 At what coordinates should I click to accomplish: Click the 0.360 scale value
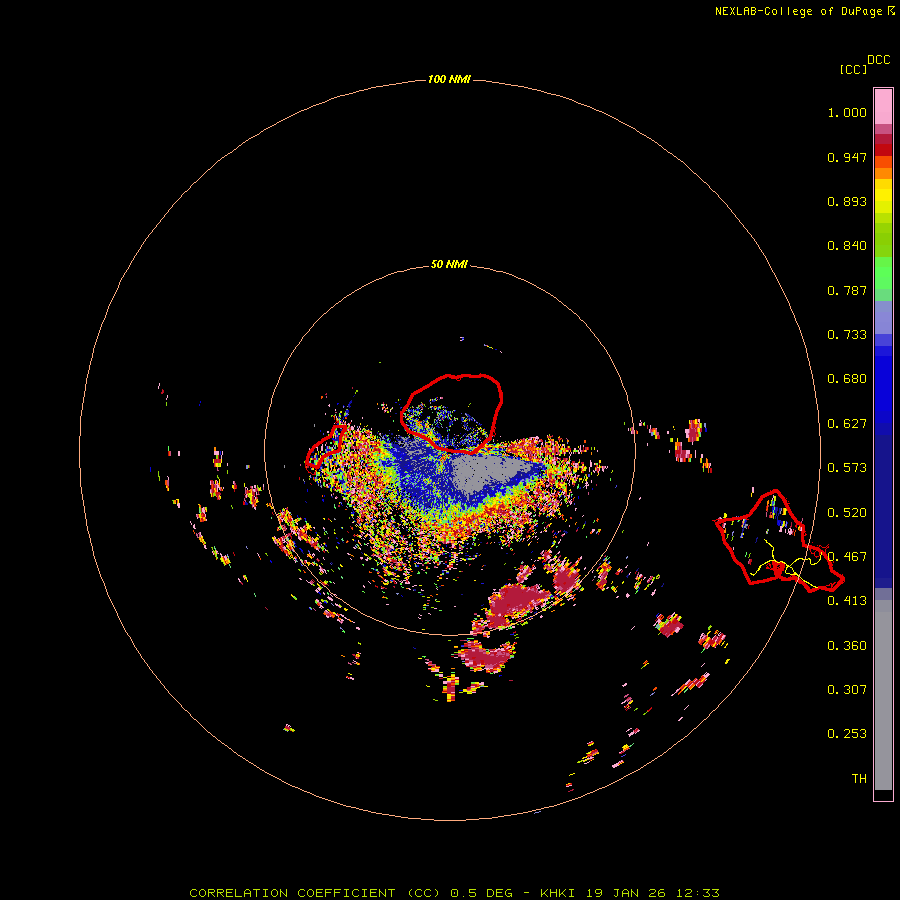(x=847, y=646)
